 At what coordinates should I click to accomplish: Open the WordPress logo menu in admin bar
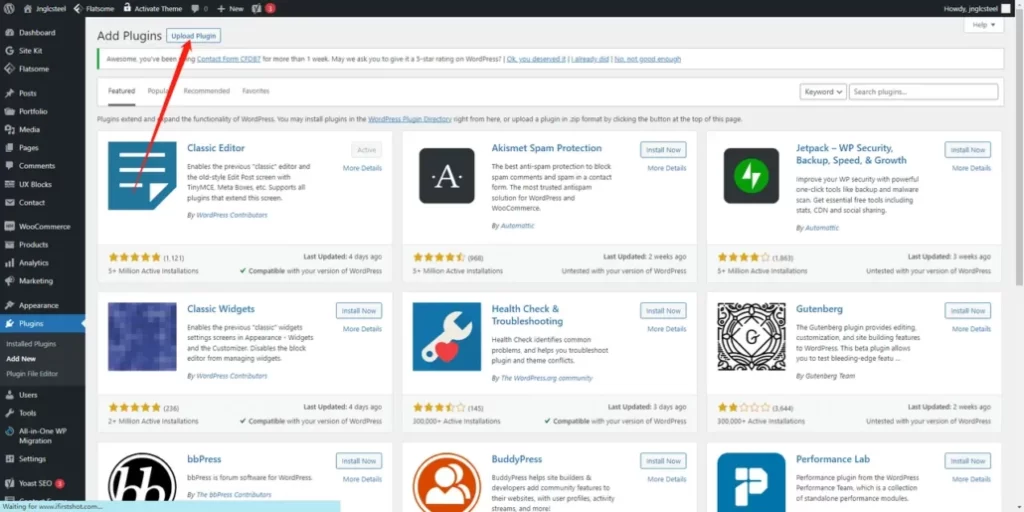click(x=9, y=8)
